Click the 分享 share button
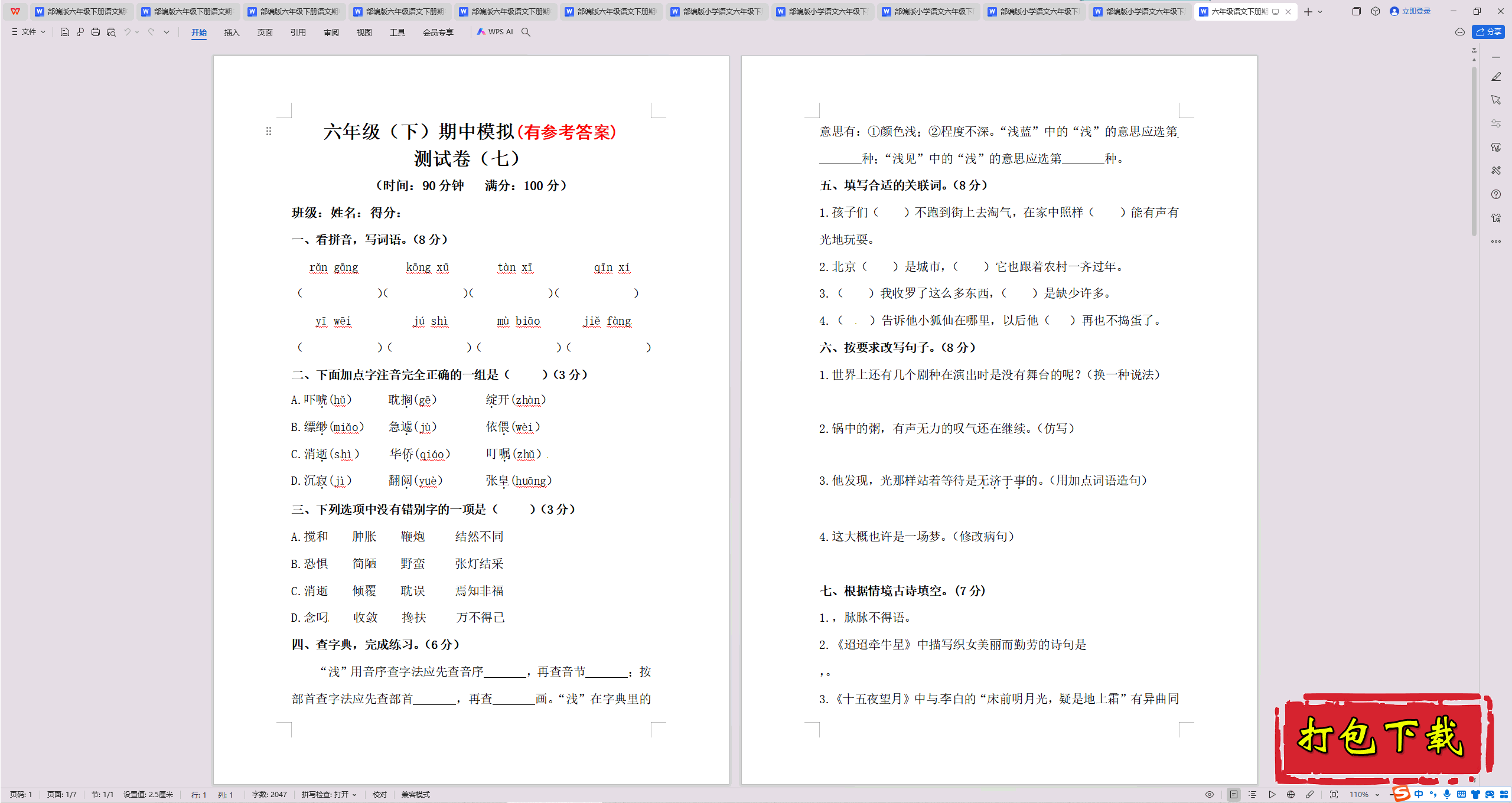Screen dimensions: 1512x803 [1488, 32]
